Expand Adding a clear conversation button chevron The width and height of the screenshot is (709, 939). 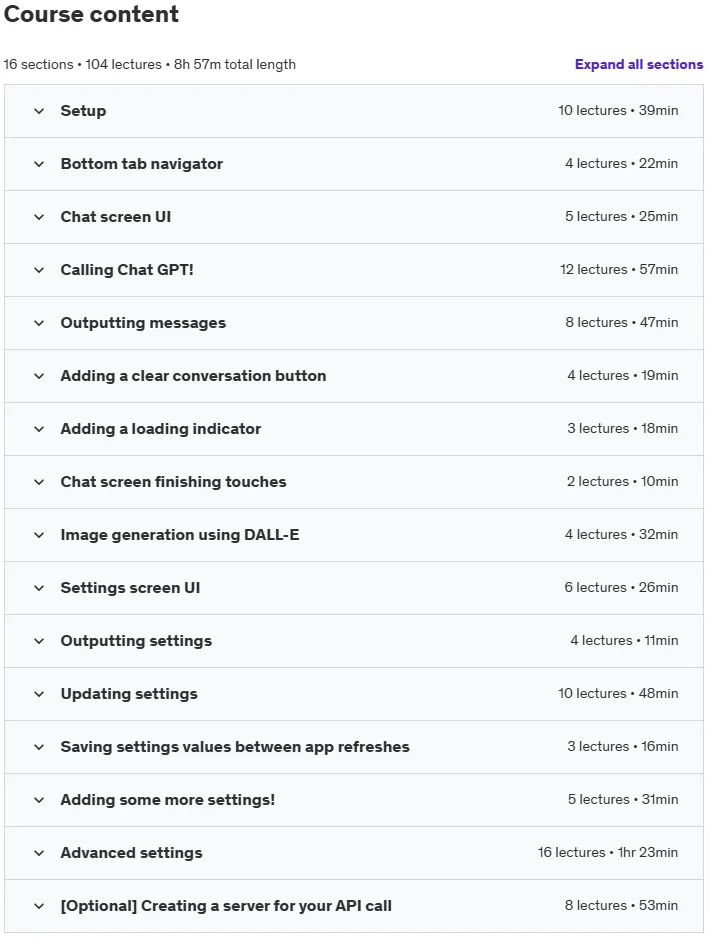(39, 376)
